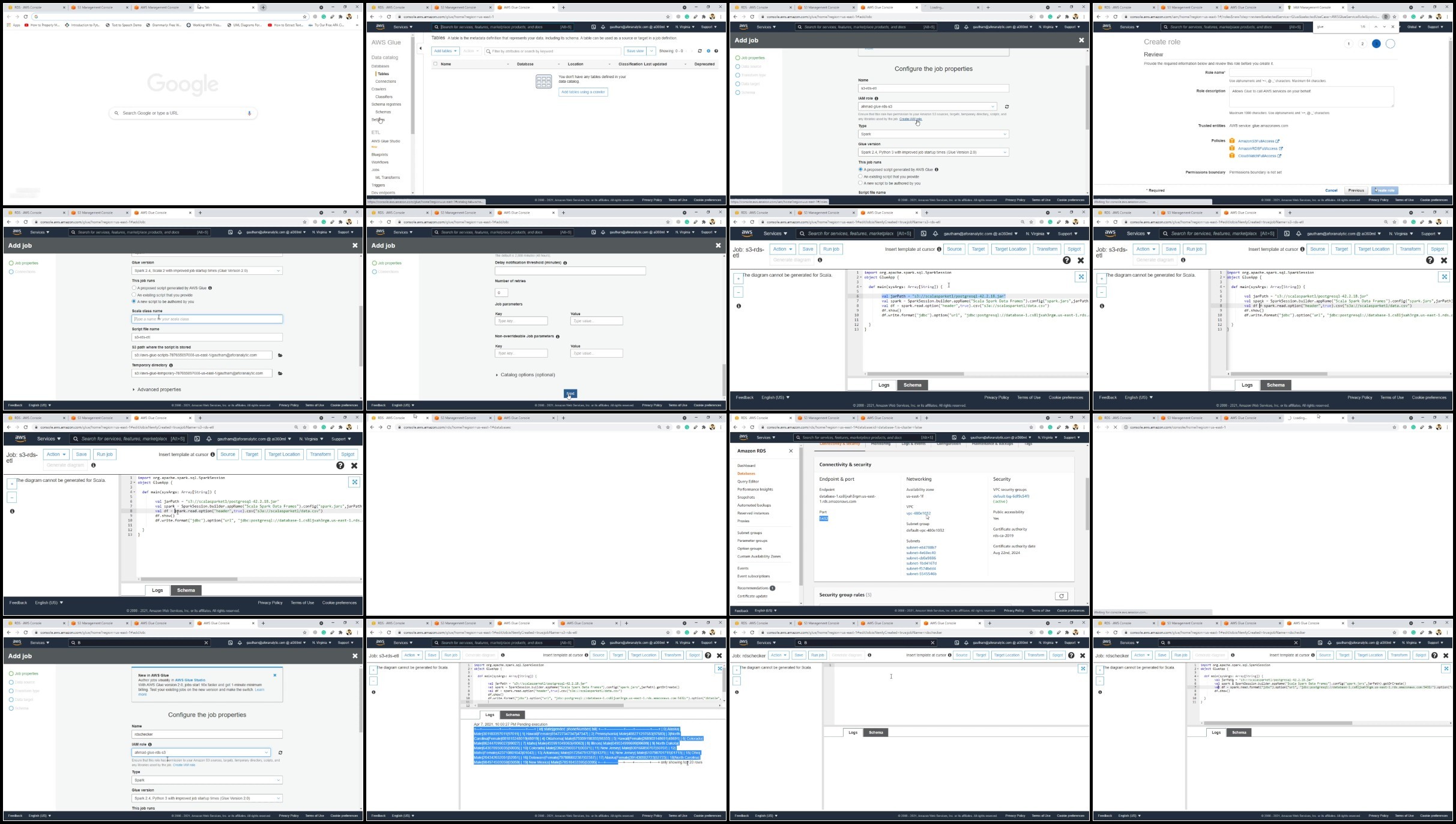The image size is (1456, 824).
Task: Click the microphone icon in Google search box
Action: click(x=249, y=113)
